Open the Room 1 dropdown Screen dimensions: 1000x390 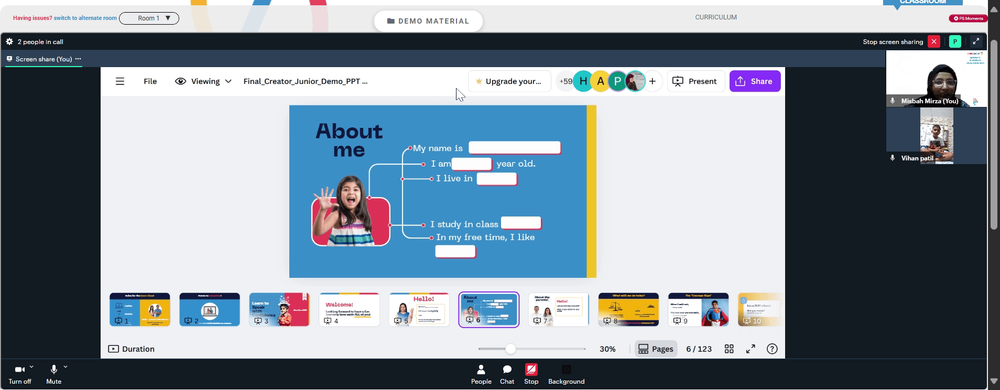click(x=149, y=18)
